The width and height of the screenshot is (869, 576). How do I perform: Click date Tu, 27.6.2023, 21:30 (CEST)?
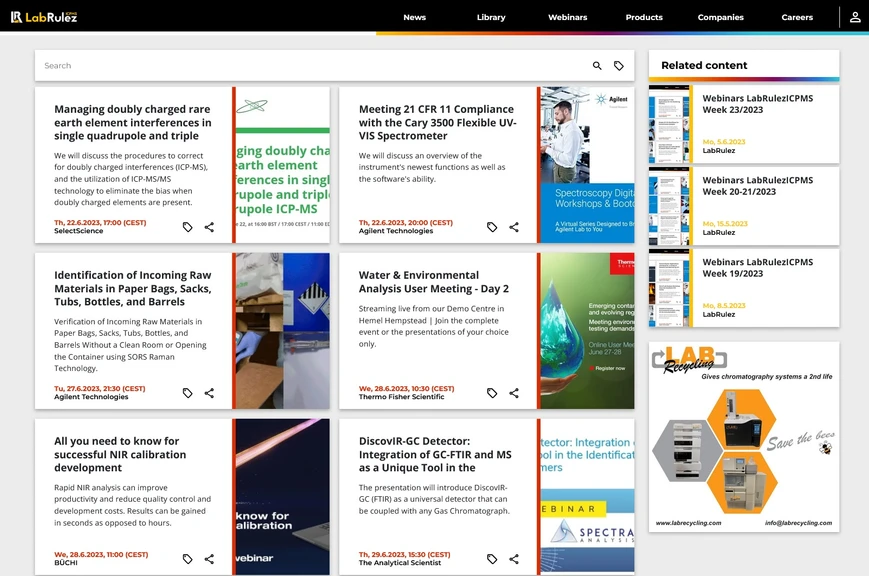click(100, 389)
